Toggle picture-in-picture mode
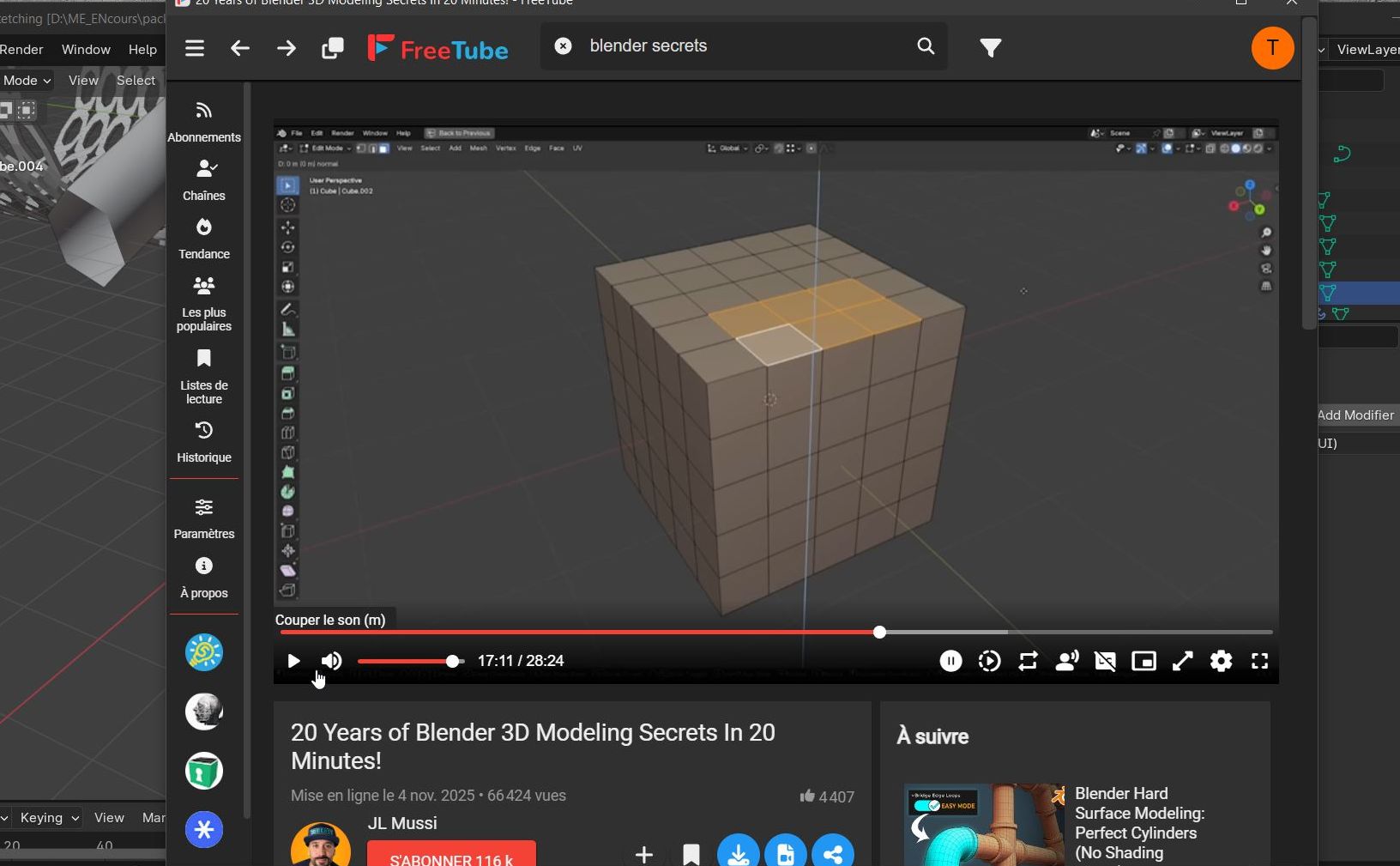Viewport: 1400px width, 866px height. tap(1144, 661)
